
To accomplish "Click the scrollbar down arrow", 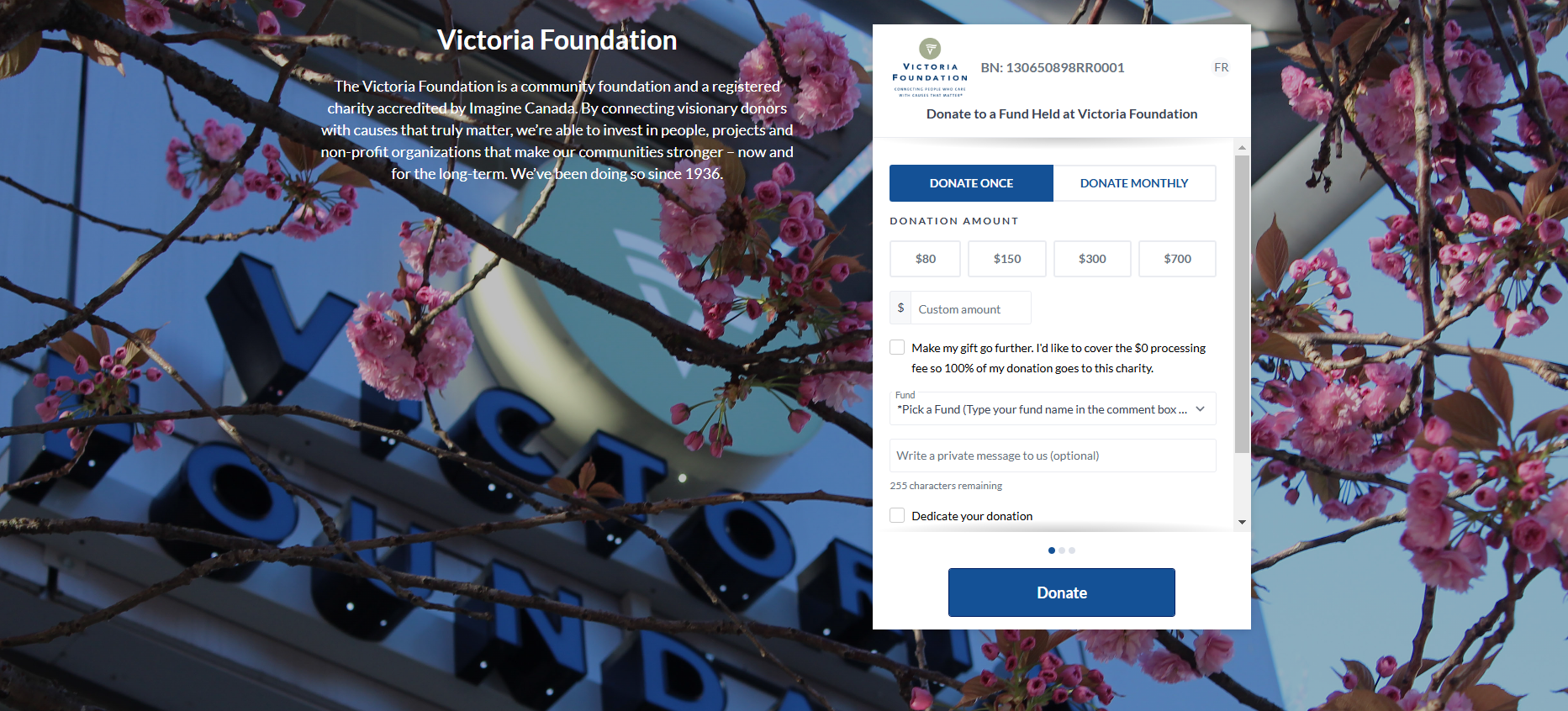I will click(1242, 522).
